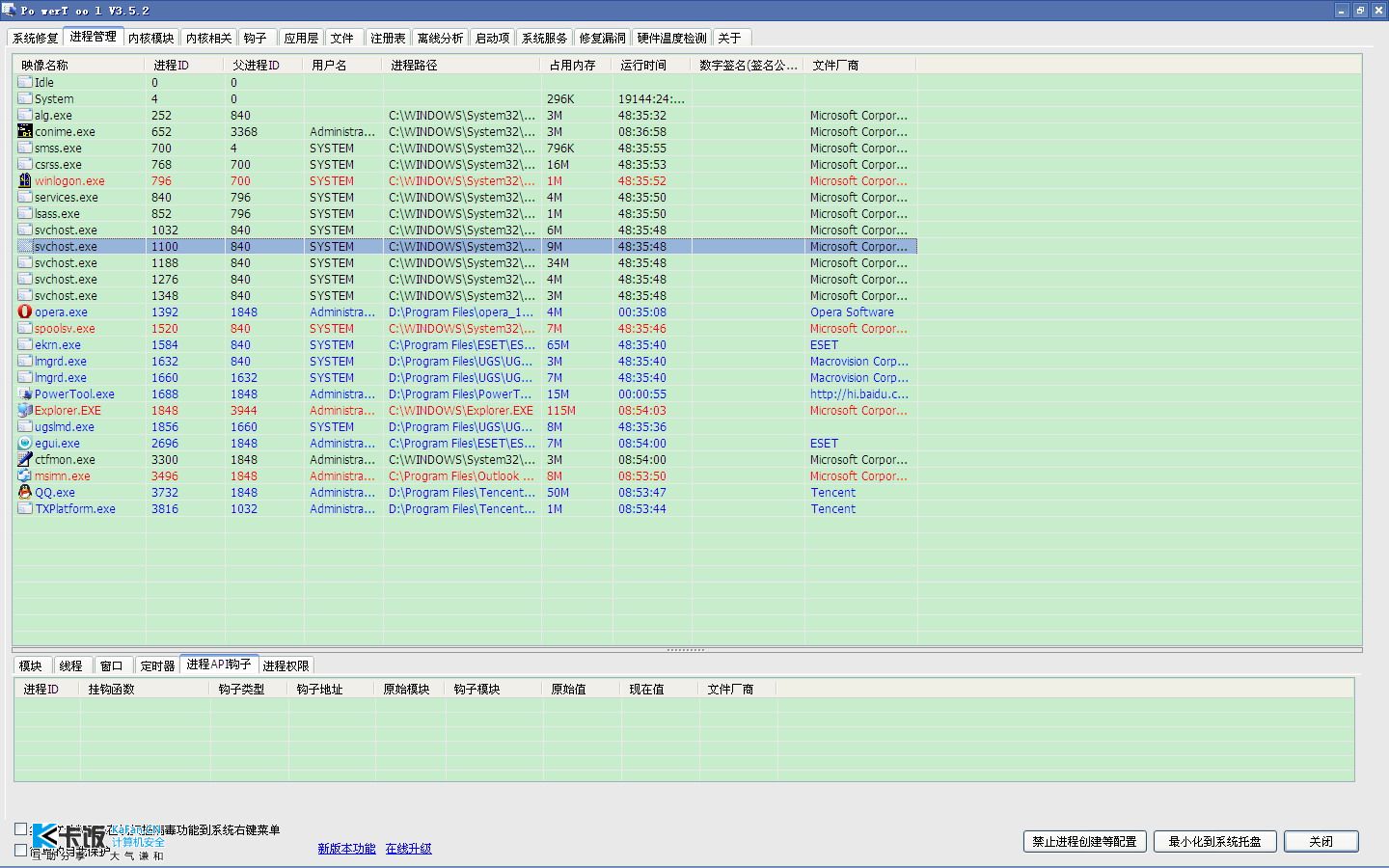Image resolution: width=1389 pixels, height=868 pixels.
Task: Click the csrss.exe window icon
Action: 25,164
